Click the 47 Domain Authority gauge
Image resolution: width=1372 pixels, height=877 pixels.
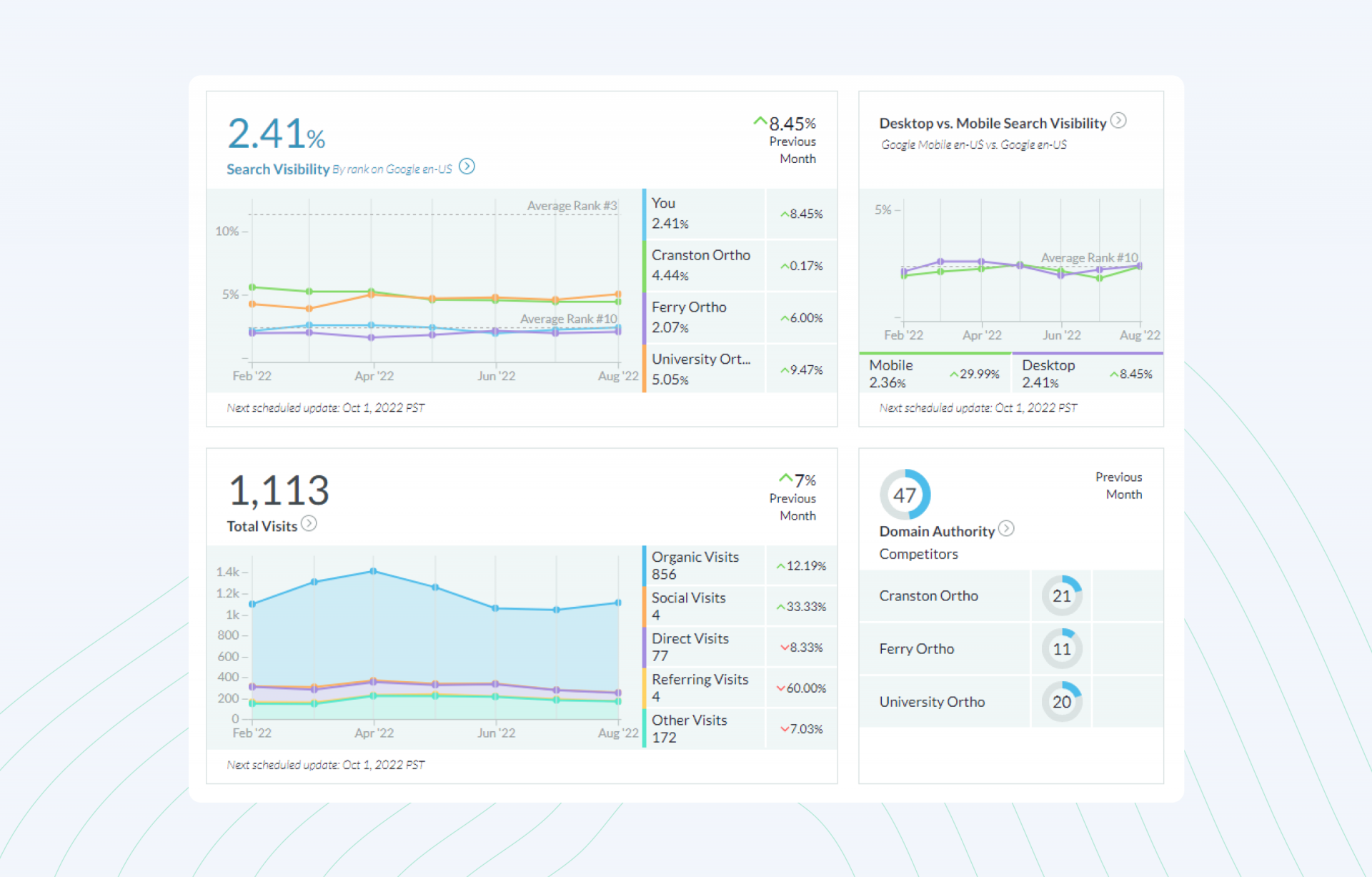[x=905, y=495]
